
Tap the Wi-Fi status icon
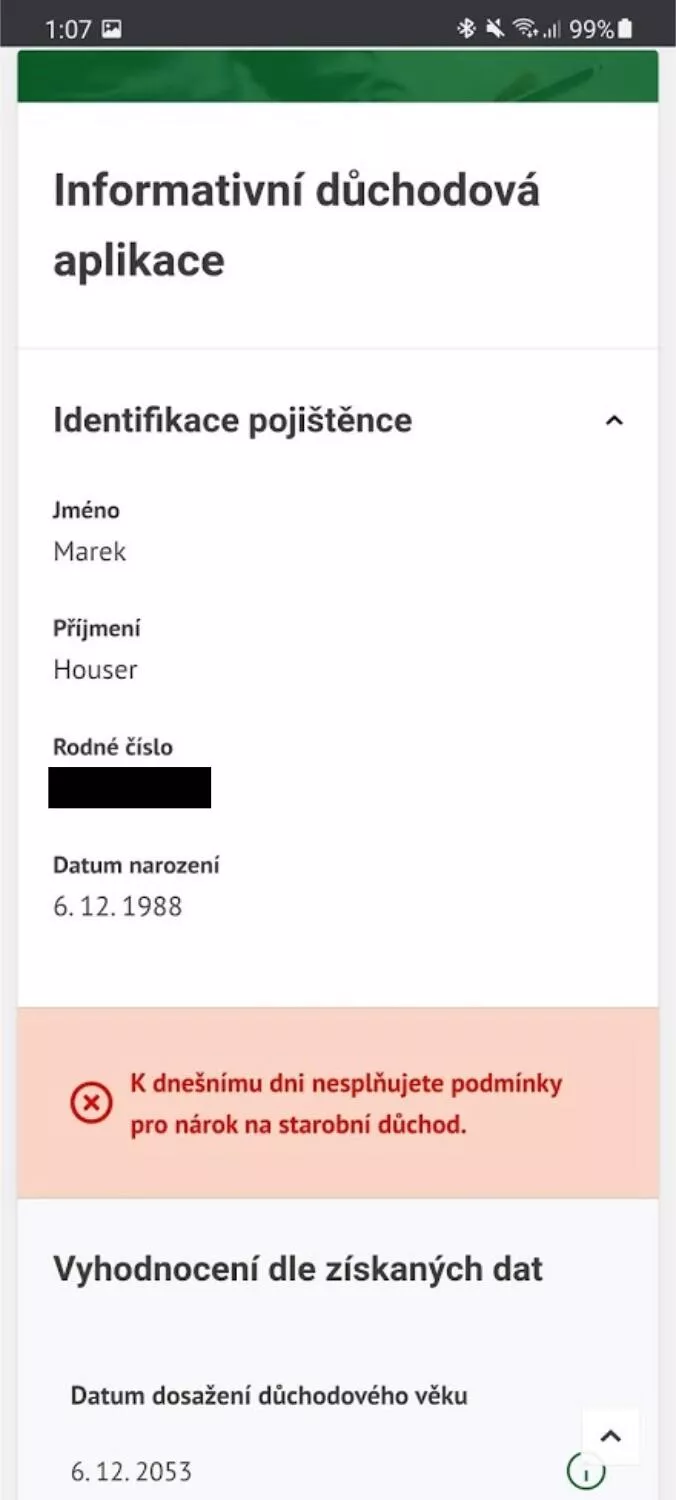[525, 29]
